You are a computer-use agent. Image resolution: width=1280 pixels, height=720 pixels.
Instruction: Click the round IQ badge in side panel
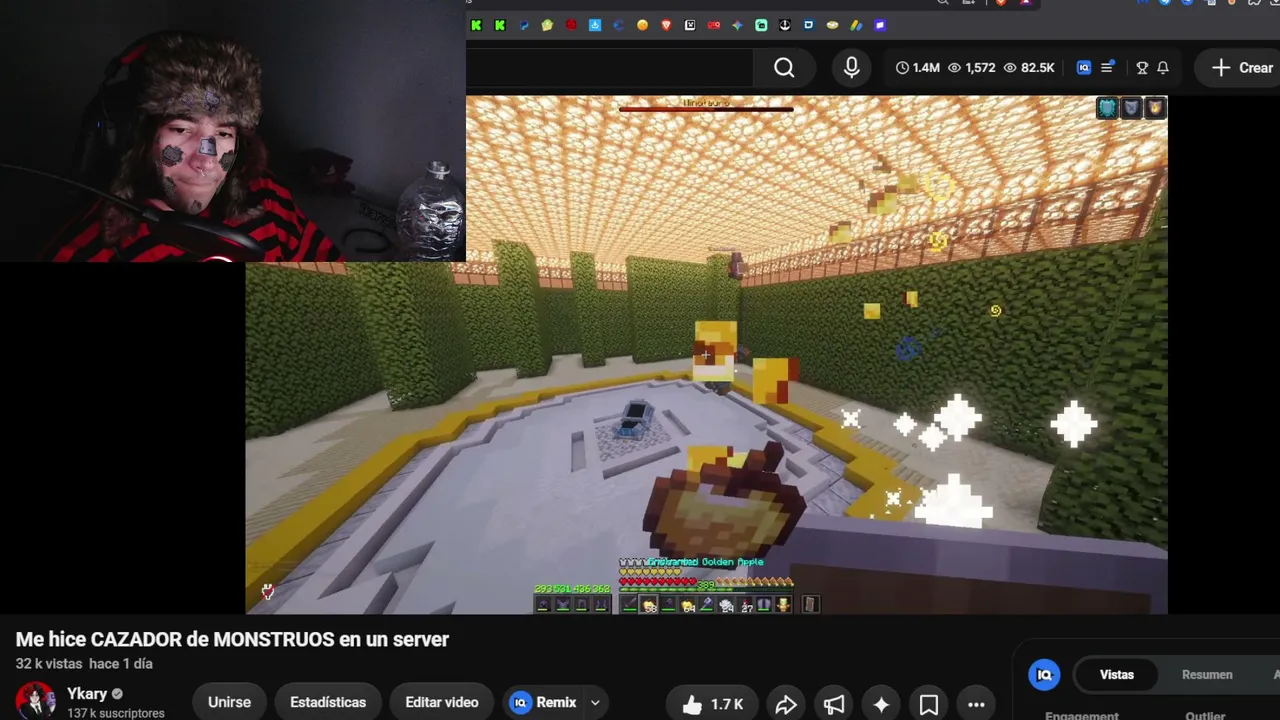1045,674
